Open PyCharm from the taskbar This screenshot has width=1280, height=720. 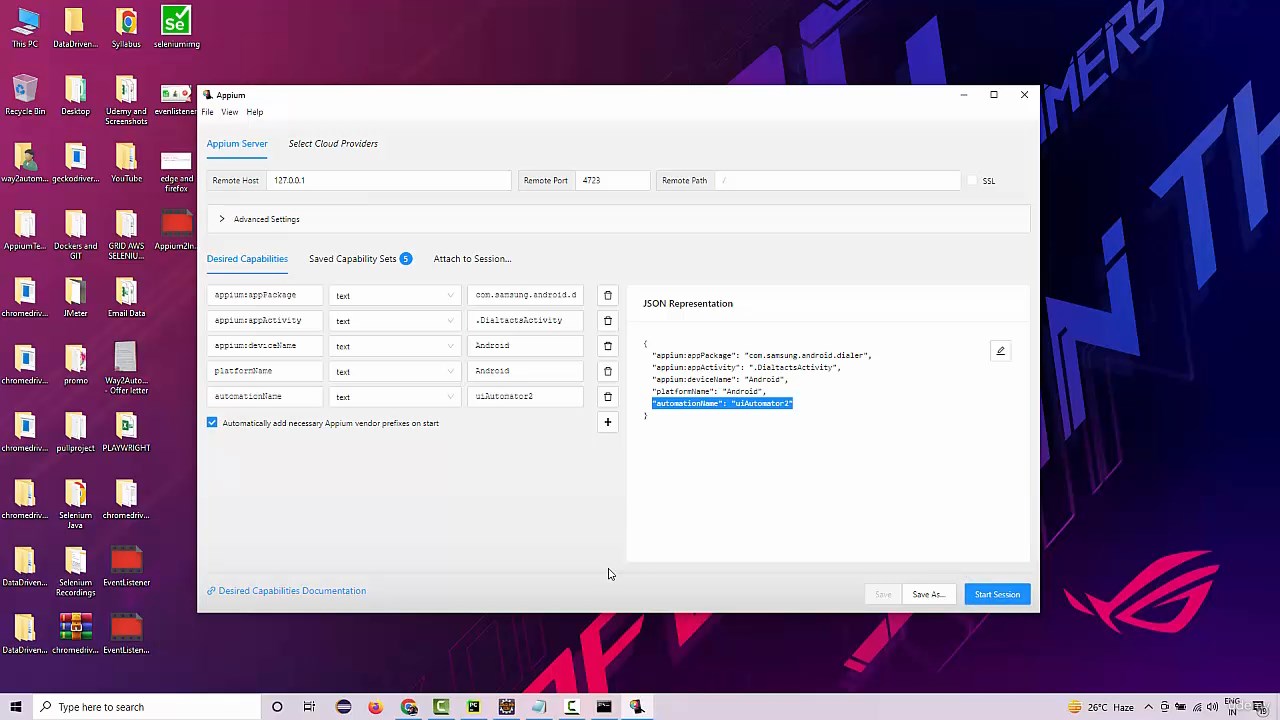473,707
